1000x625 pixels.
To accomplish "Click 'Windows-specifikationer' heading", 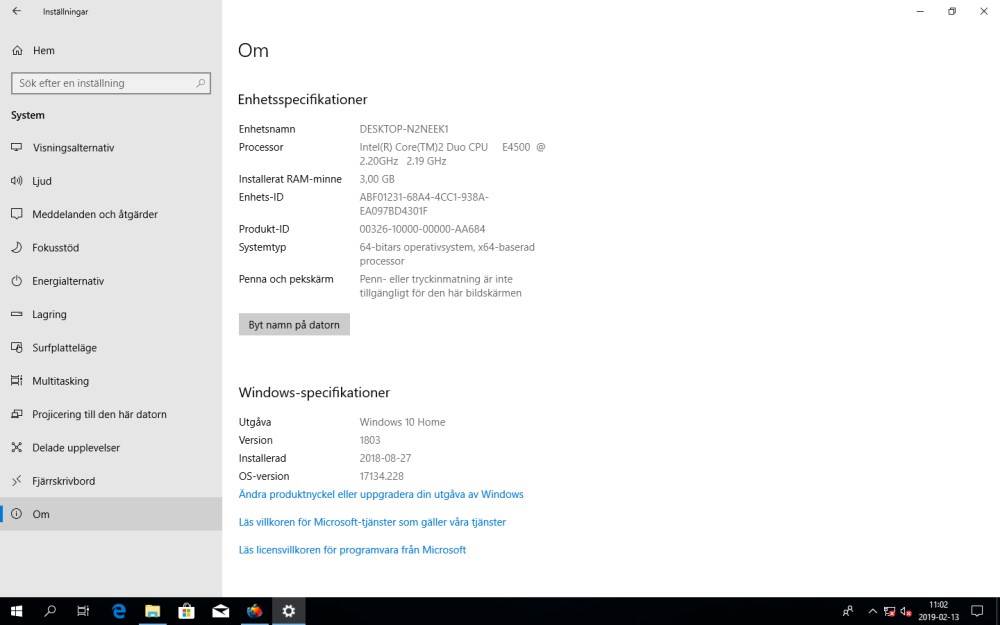I will [314, 392].
